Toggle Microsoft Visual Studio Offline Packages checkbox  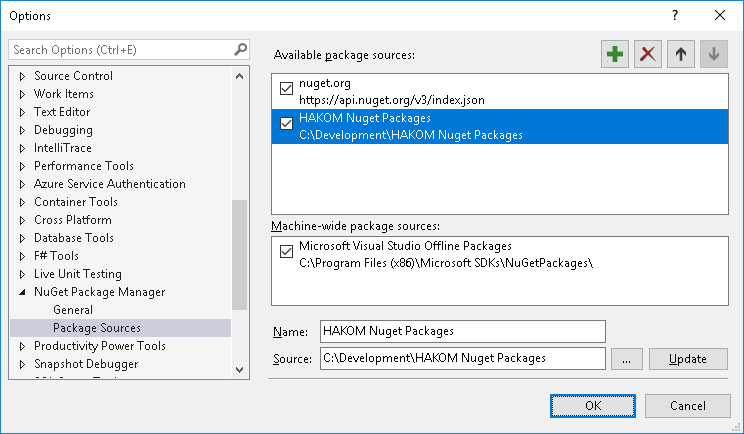288,251
